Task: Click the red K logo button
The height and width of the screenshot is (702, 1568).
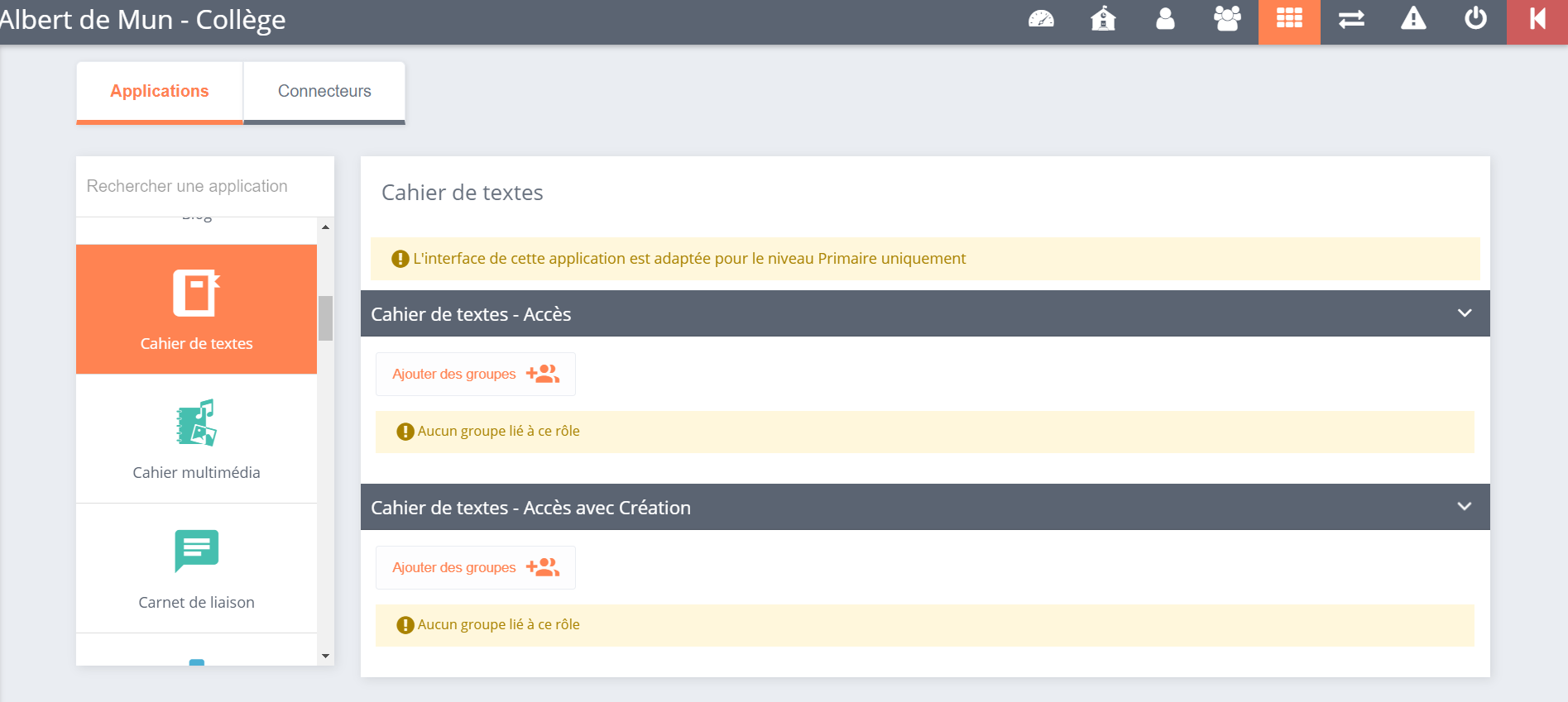Action: [1537, 21]
